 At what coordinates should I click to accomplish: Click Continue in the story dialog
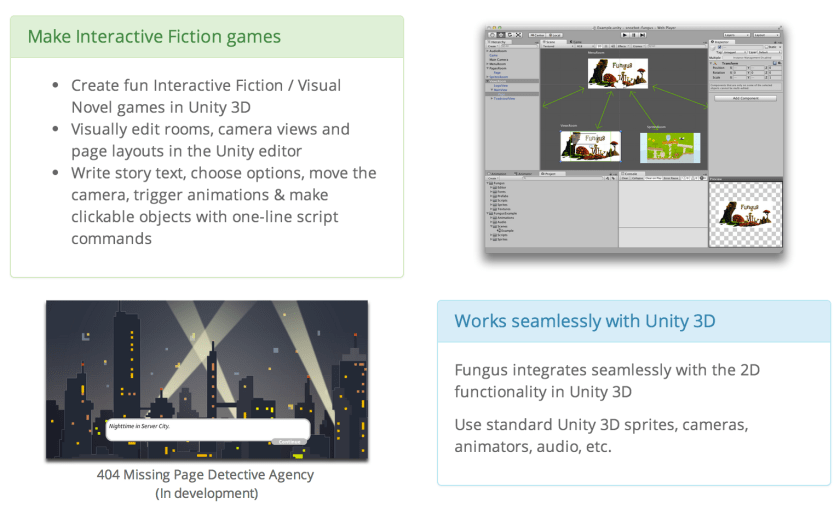coord(288,441)
